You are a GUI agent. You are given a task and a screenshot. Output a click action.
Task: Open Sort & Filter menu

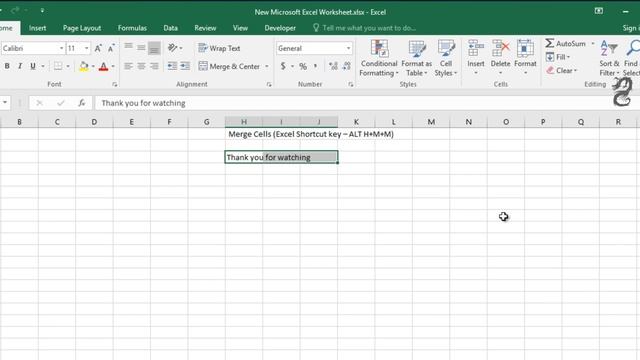click(x=609, y=58)
